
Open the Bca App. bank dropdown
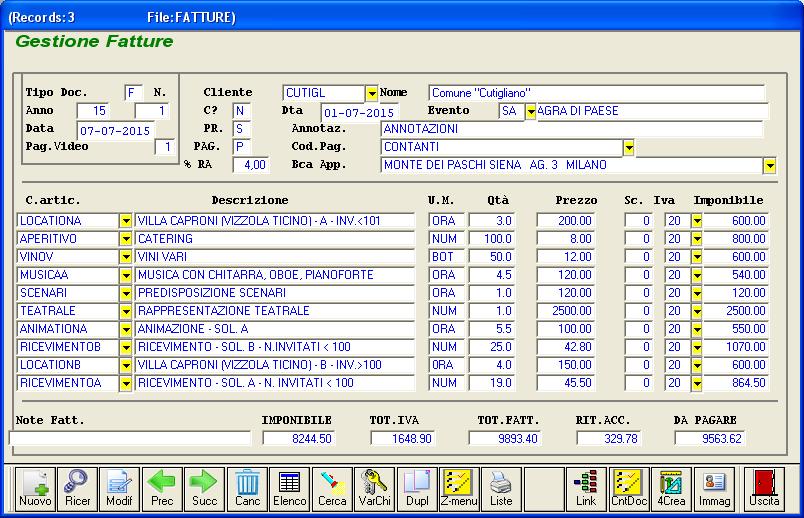[769, 166]
